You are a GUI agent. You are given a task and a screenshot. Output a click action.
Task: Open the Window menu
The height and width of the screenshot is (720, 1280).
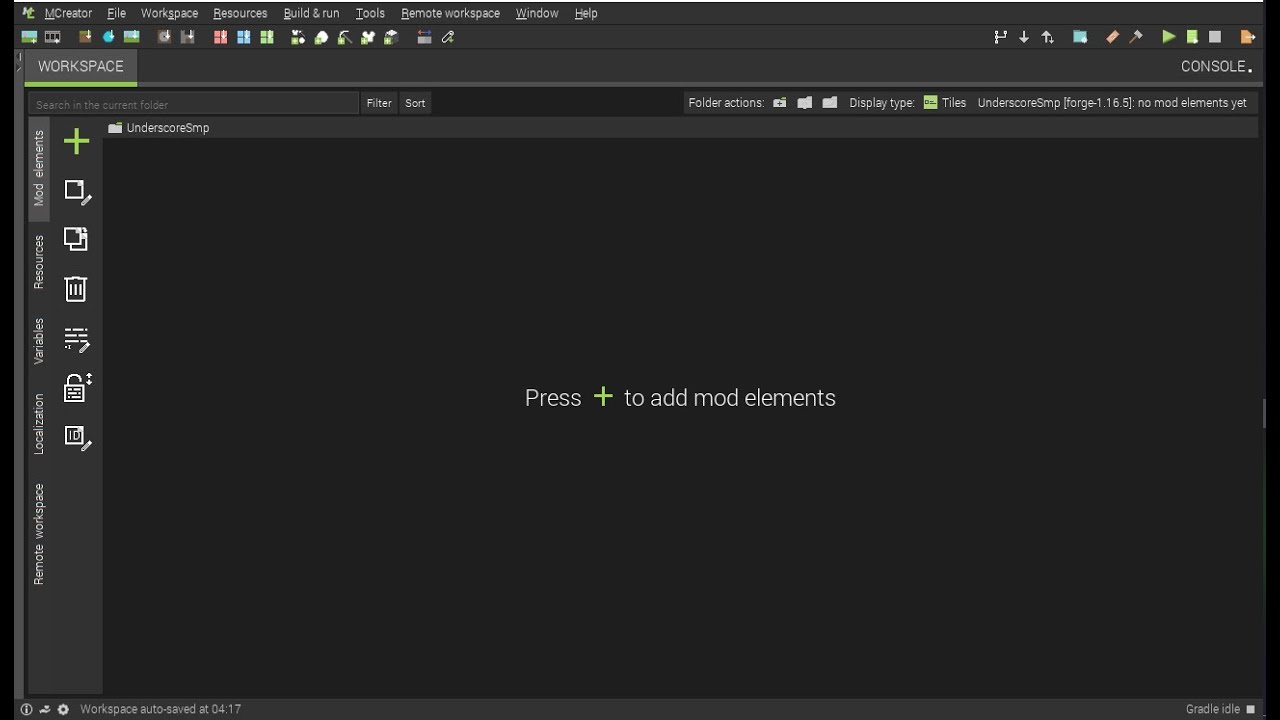537,13
